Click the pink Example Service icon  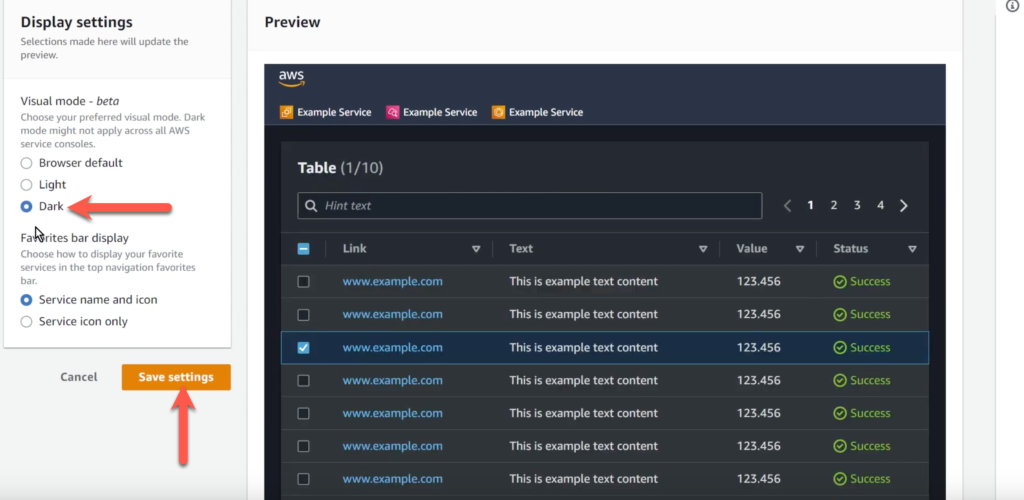[393, 112]
